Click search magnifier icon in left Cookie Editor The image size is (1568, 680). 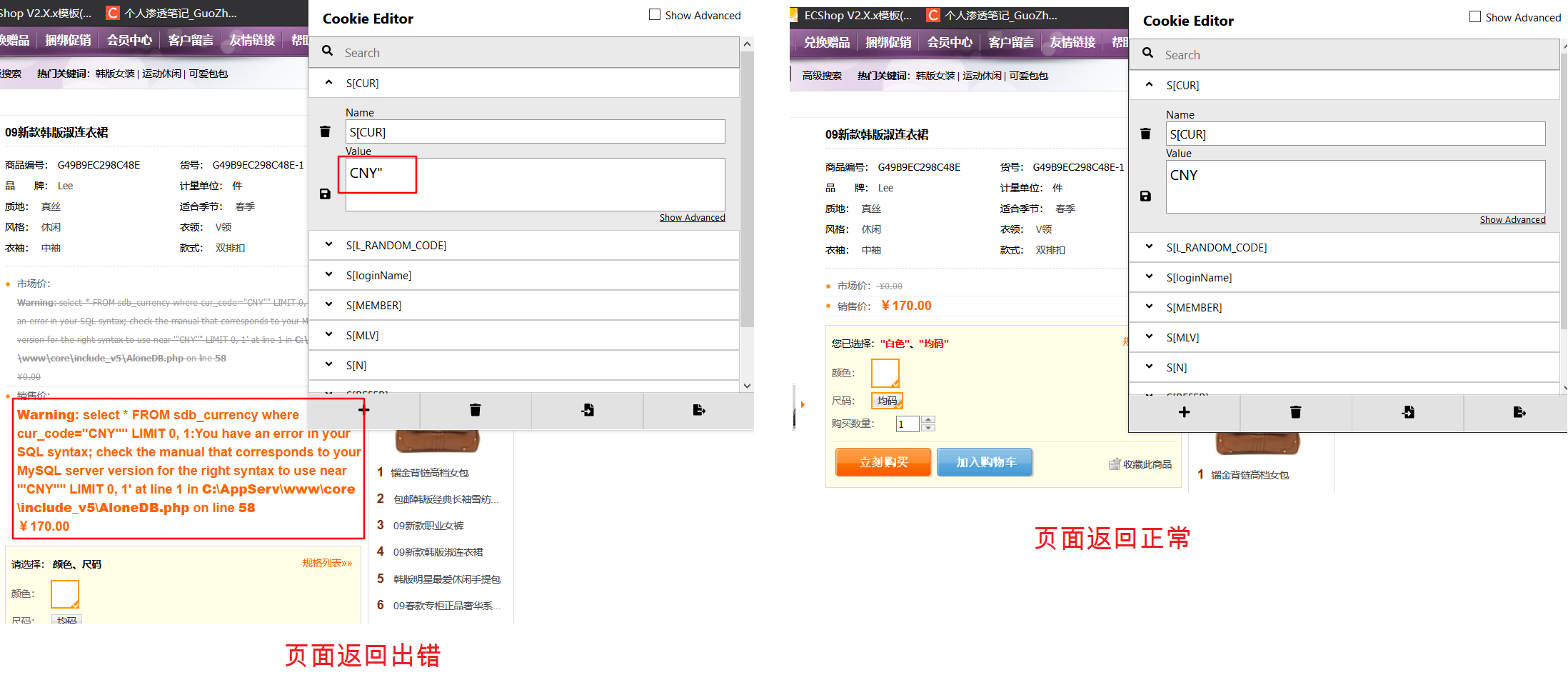point(328,51)
